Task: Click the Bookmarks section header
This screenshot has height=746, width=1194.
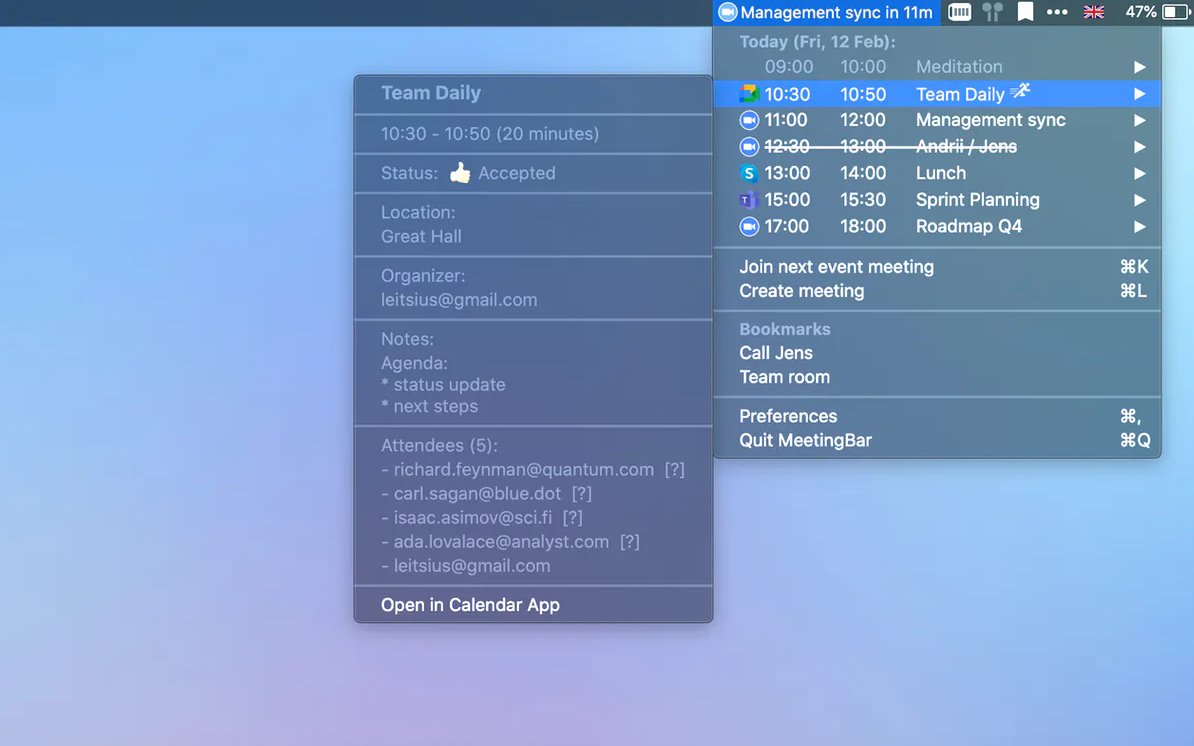Action: 784,329
